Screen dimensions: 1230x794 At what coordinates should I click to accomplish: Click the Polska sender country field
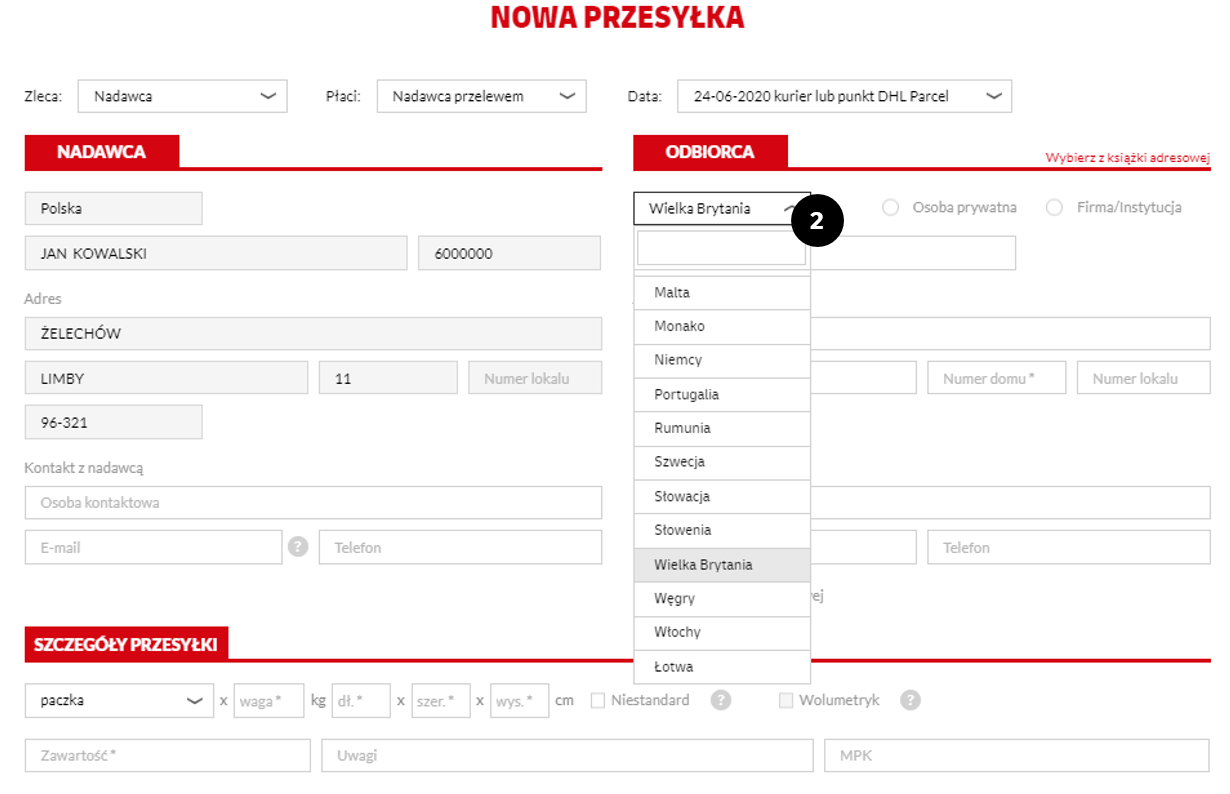(113, 208)
